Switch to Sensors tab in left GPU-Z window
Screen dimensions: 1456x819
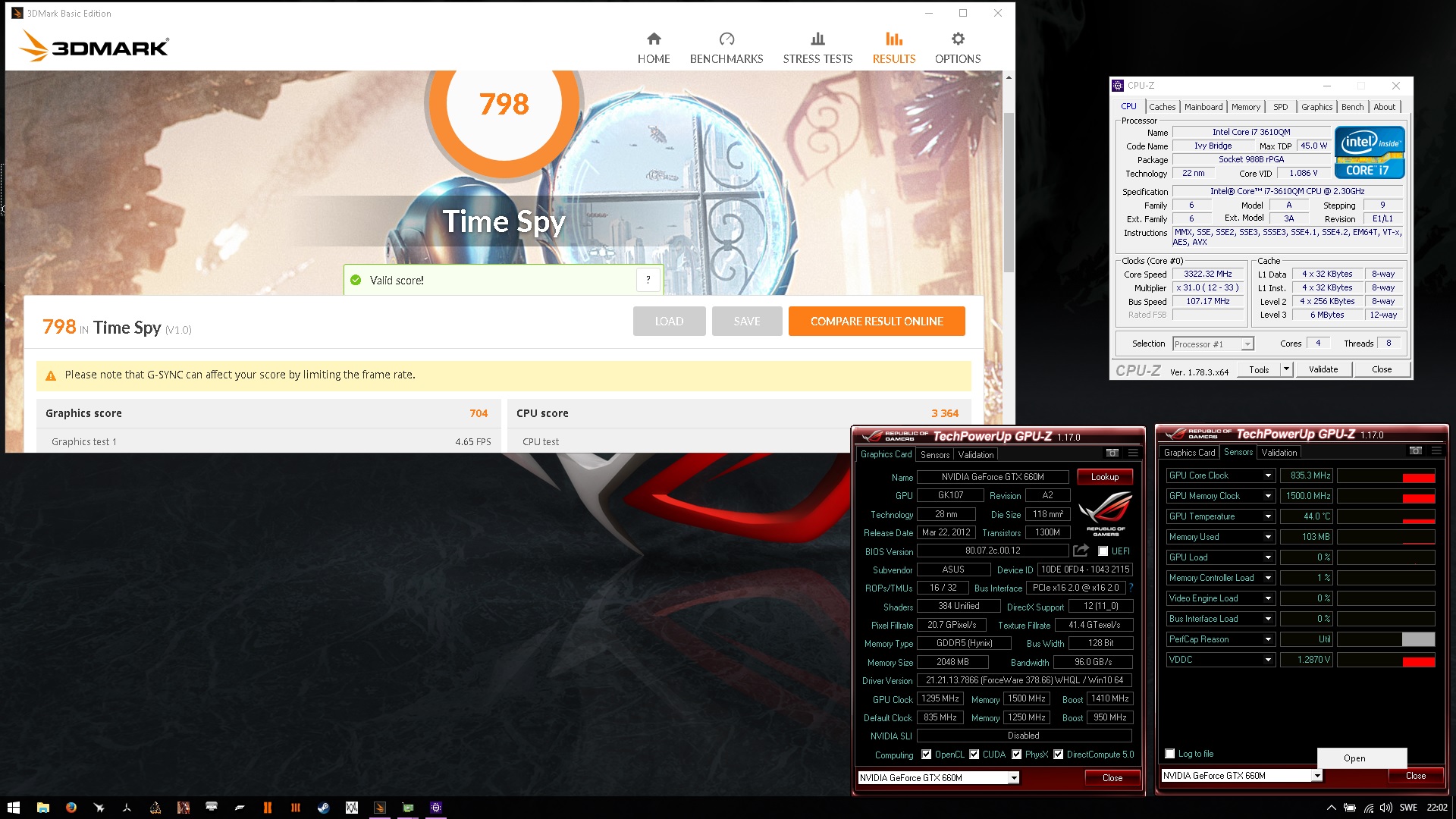point(935,455)
